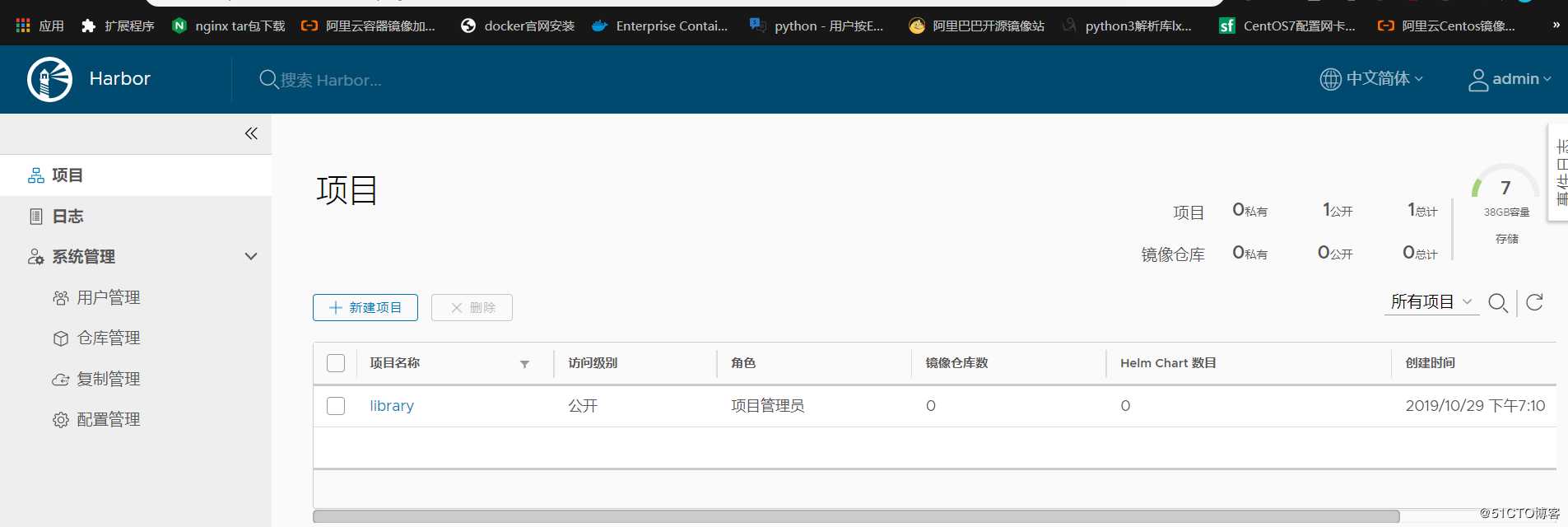Image resolution: width=1568 pixels, height=527 pixels.
Task: Sort by the Helm Chart 数目 column header
Action: pos(1168,363)
